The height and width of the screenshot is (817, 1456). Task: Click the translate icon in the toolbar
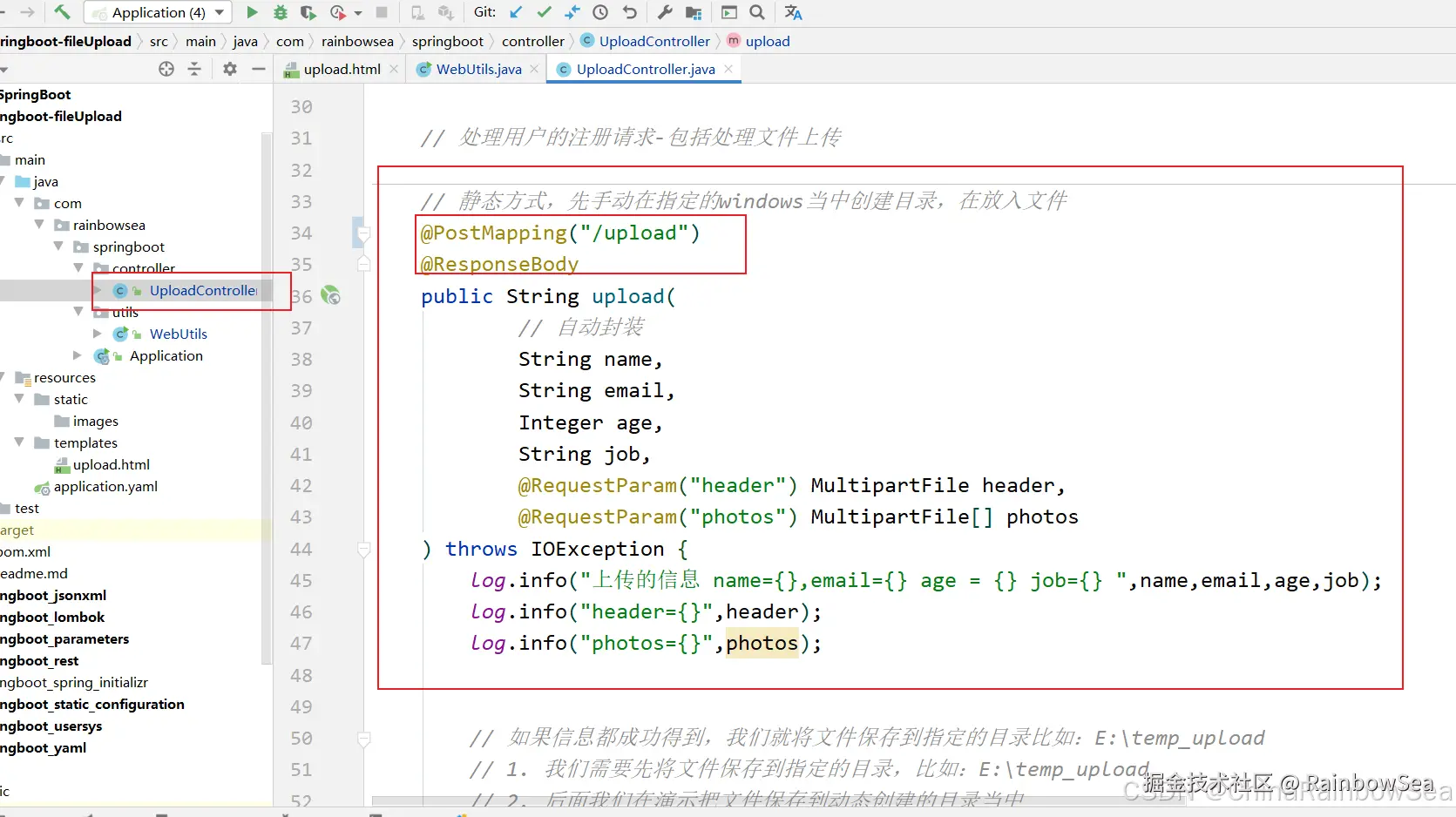(793, 12)
